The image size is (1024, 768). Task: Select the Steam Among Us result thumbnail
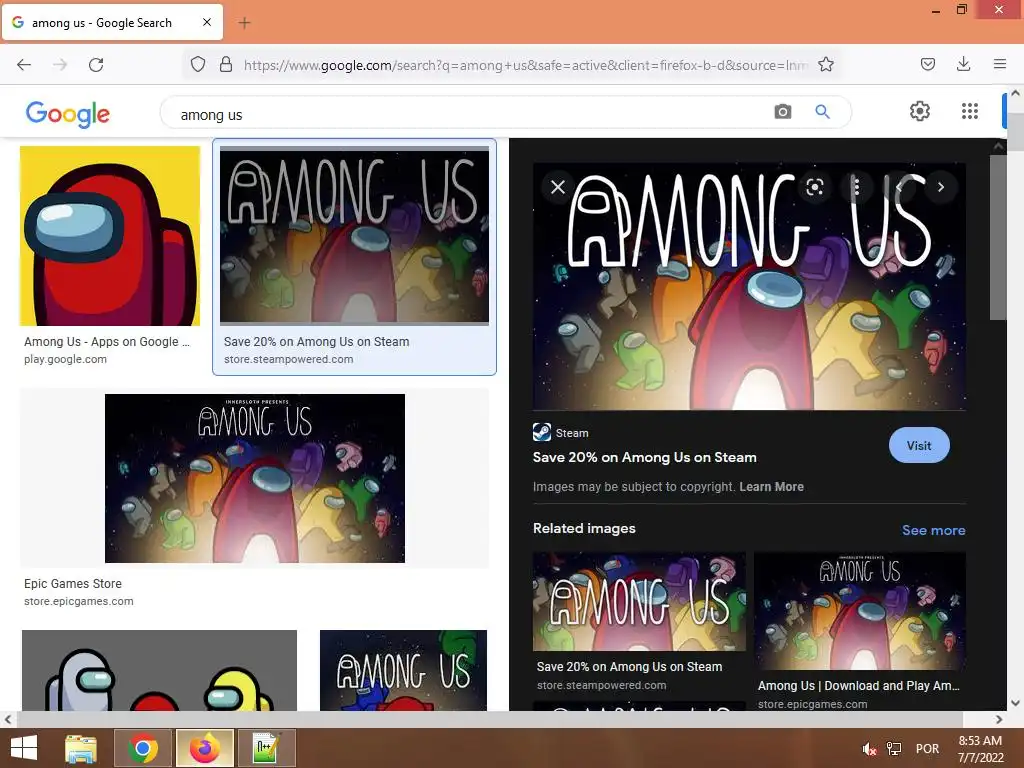click(355, 236)
